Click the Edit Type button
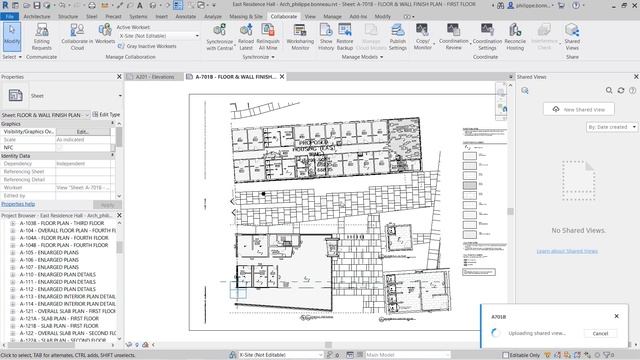Viewport: 640px width, 360px height. tap(106, 115)
